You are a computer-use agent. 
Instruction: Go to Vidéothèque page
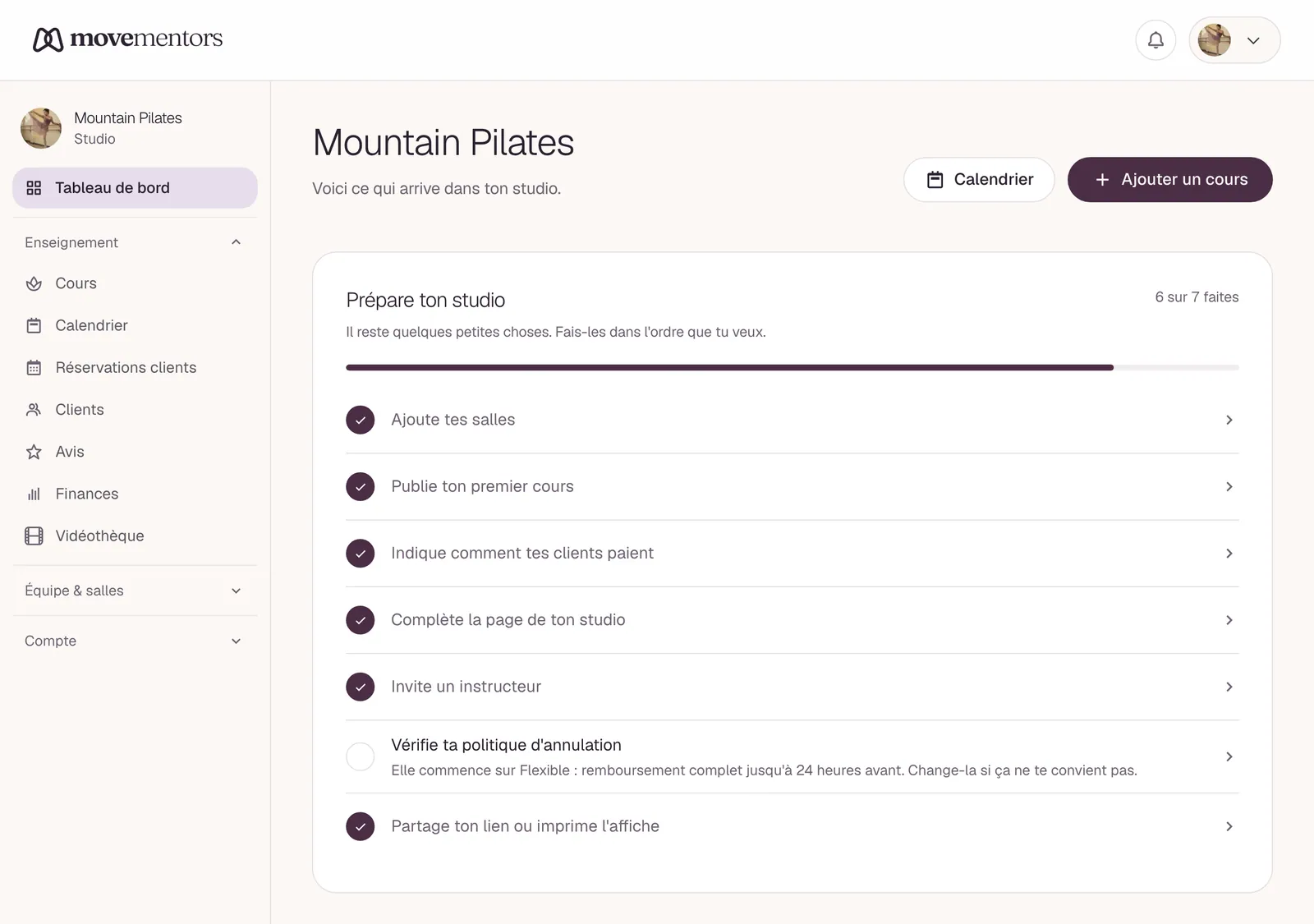(x=135, y=536)
